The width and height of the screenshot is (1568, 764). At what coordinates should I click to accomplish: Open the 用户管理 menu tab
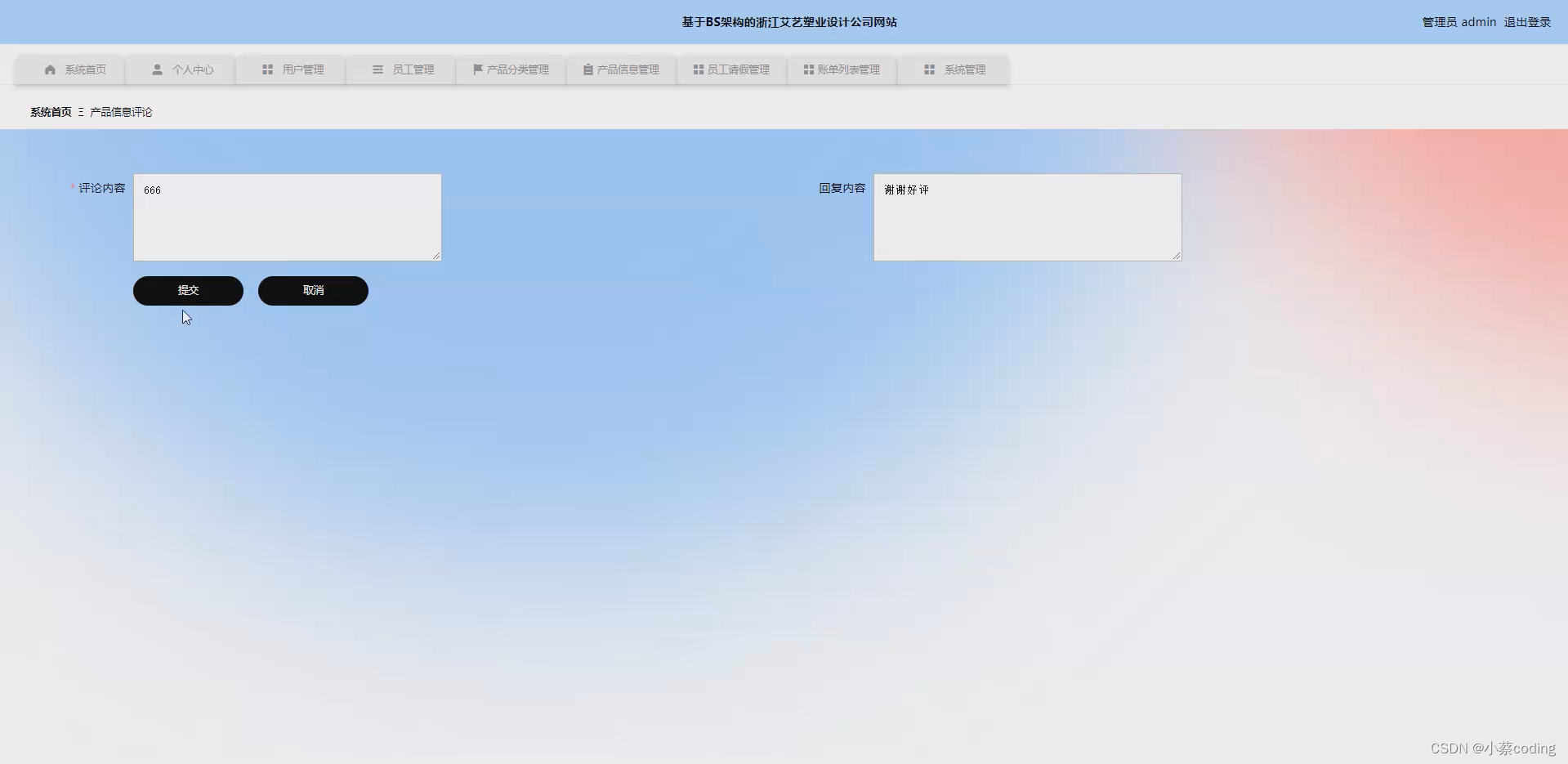point(290,69)
